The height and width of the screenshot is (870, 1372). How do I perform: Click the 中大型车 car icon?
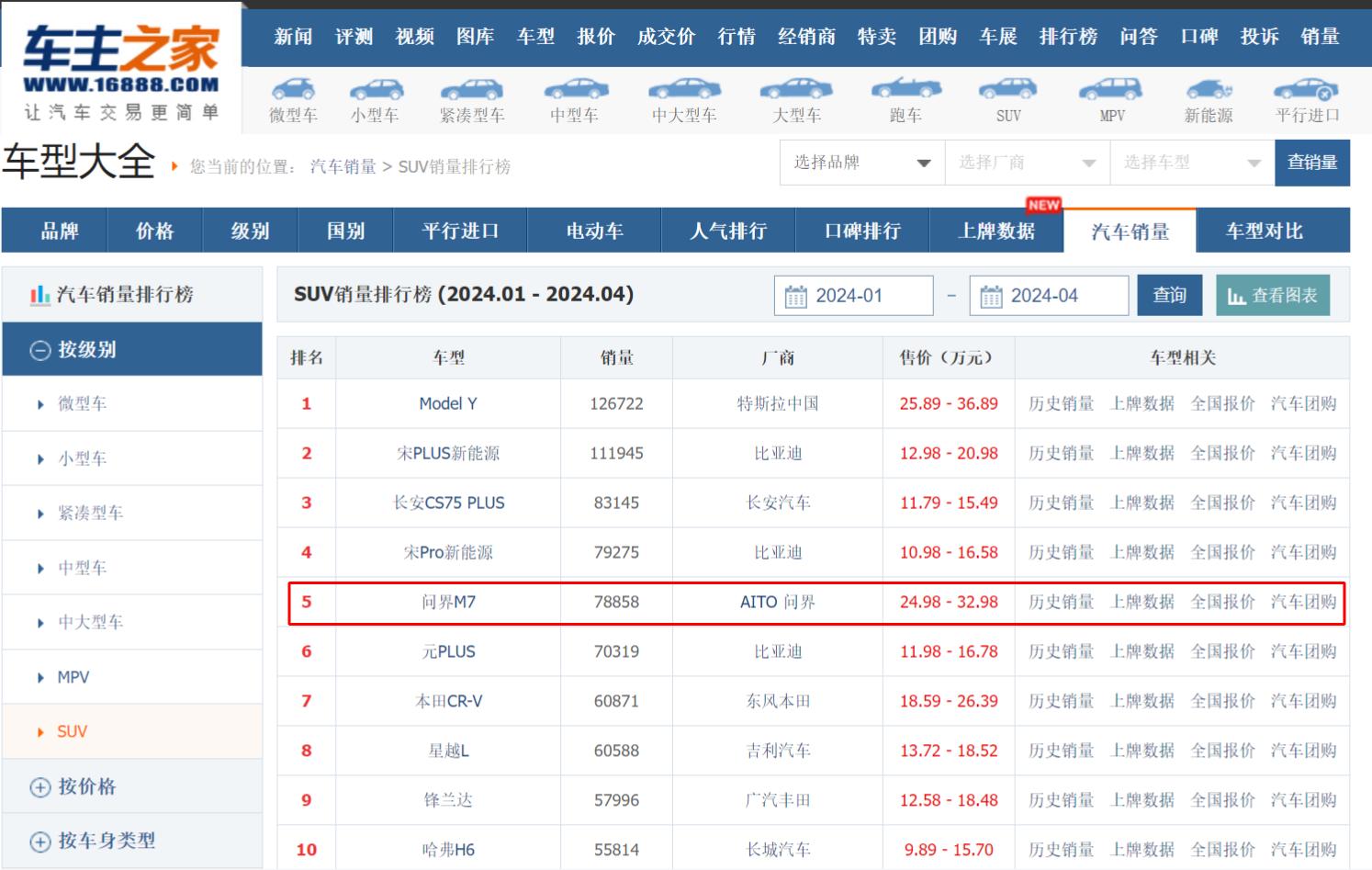684,89
